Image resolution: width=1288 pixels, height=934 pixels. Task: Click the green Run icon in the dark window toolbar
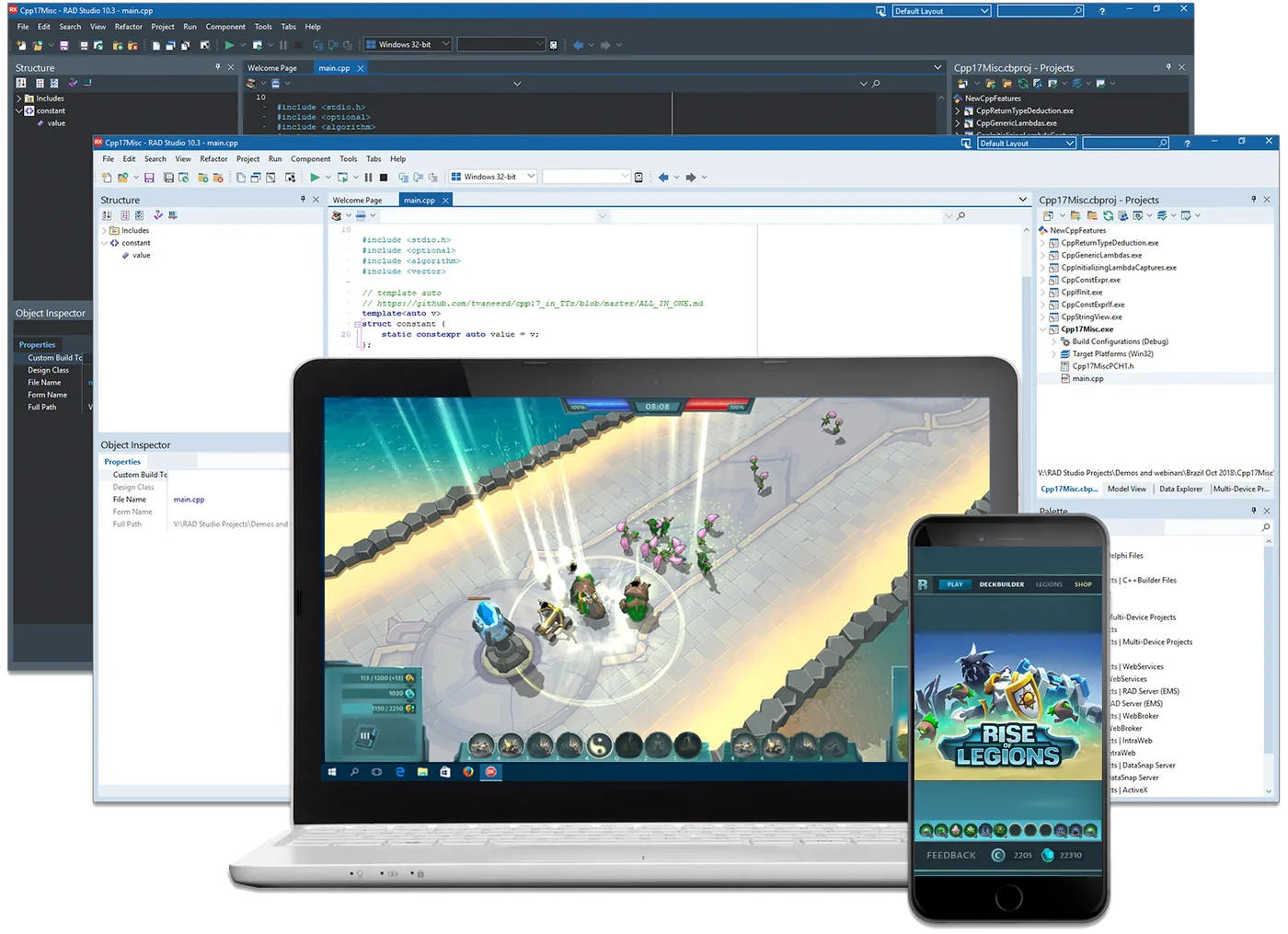(x=229, y=44)
